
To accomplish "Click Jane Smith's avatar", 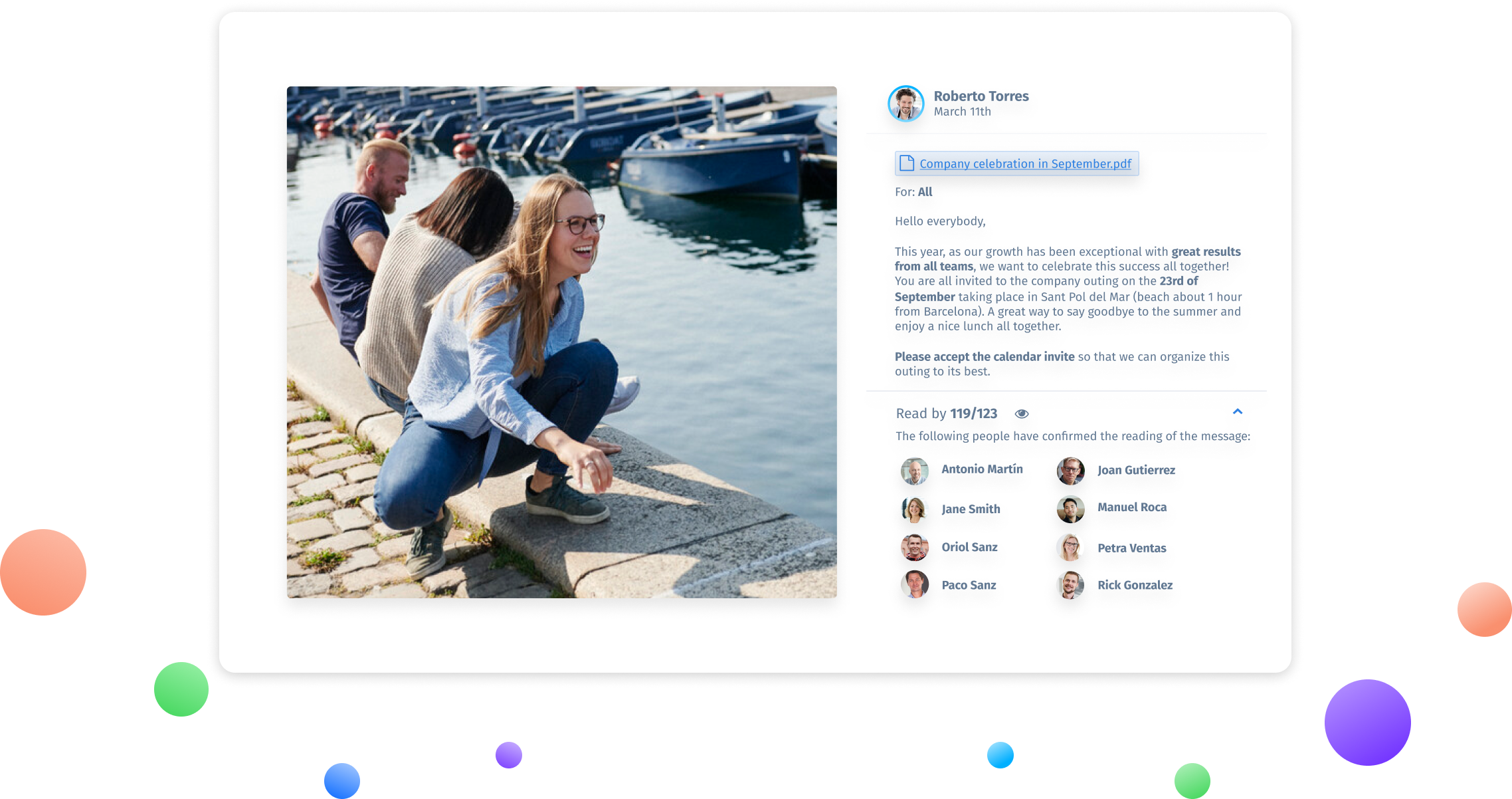I will pos(914,509).
